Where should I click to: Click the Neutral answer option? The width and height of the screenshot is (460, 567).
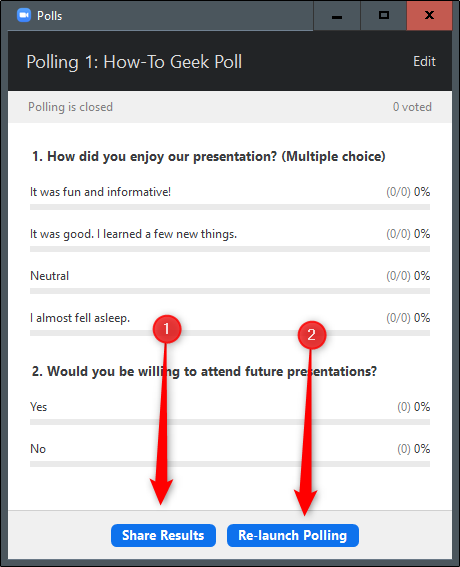pyautogui.click(x=50, y=276)
